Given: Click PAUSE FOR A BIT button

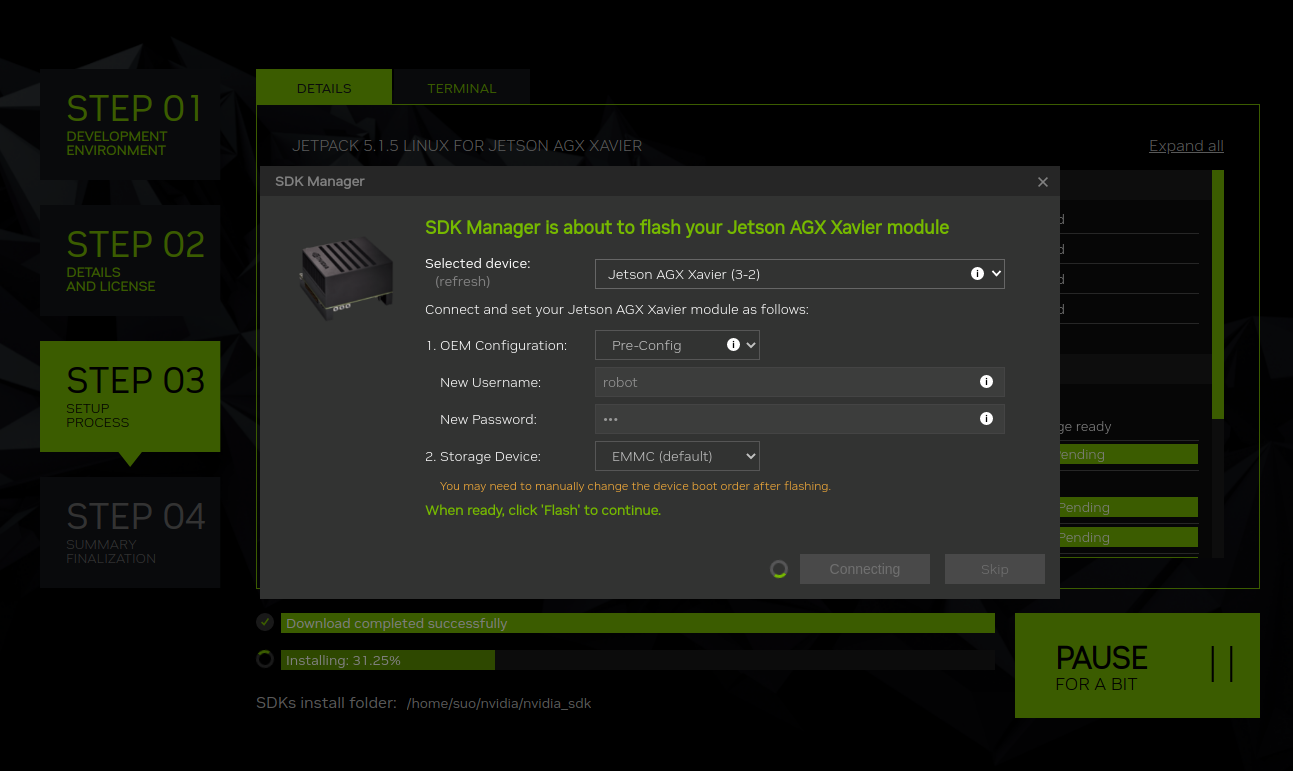Looking at the screenshot, I should pyautogui.click(x=1137, y=665).
